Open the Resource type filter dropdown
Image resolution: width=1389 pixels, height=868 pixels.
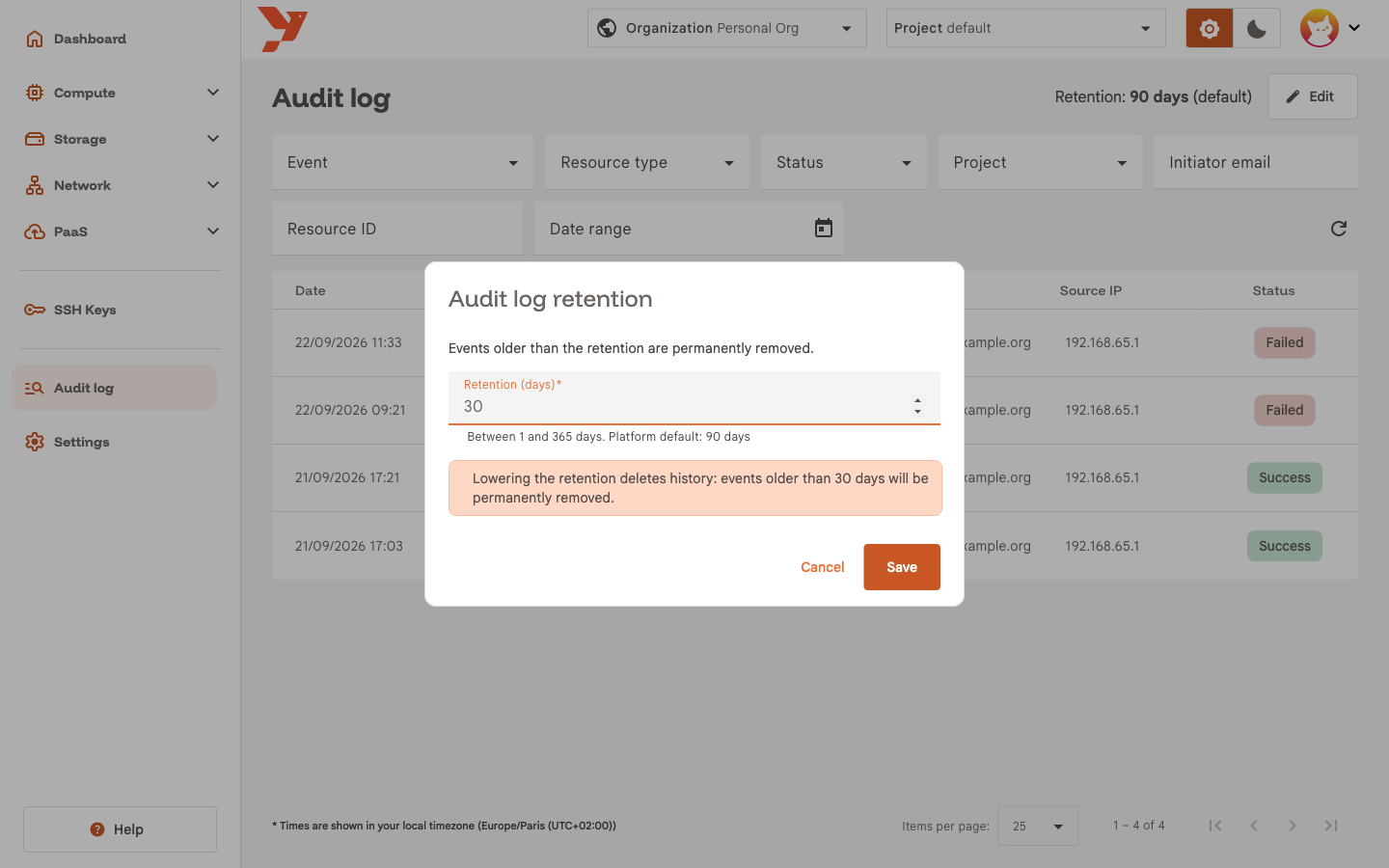tap(647, 162)
